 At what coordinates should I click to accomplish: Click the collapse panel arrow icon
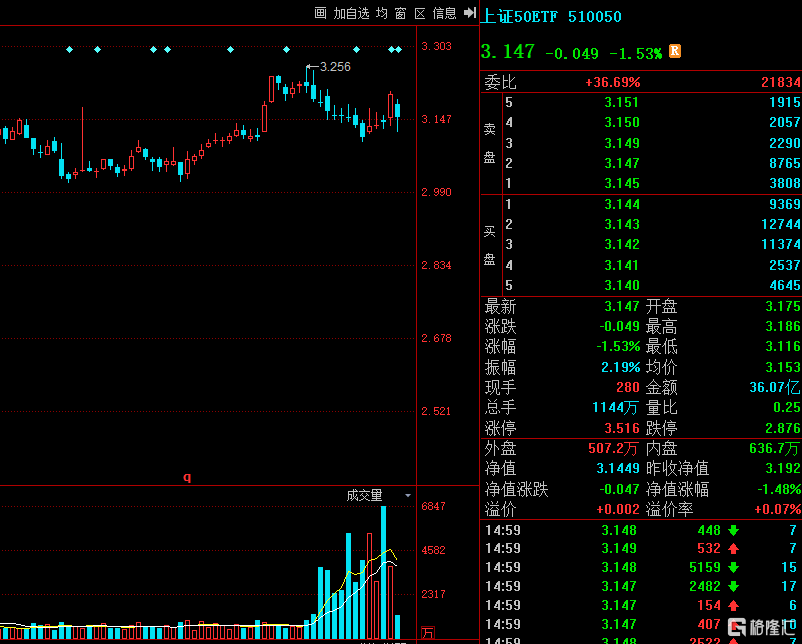[470, 13]
